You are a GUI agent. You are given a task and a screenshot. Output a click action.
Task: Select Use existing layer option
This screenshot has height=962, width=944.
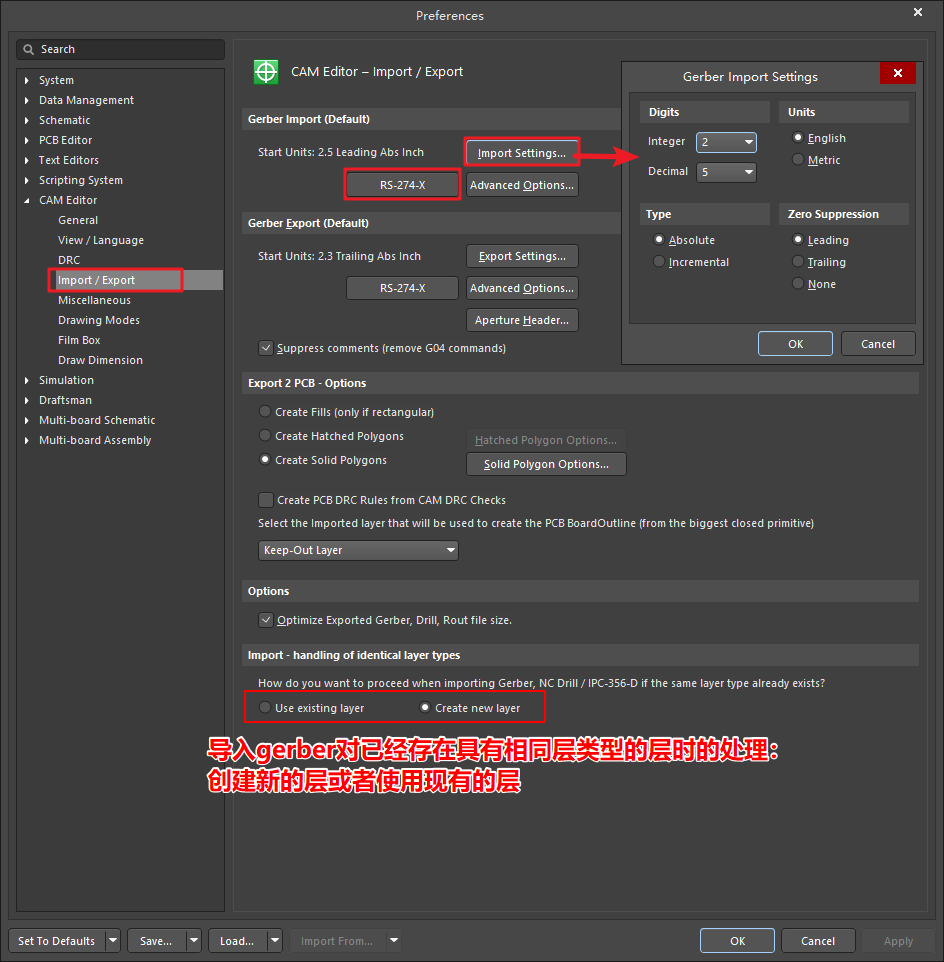click(265, 707)
